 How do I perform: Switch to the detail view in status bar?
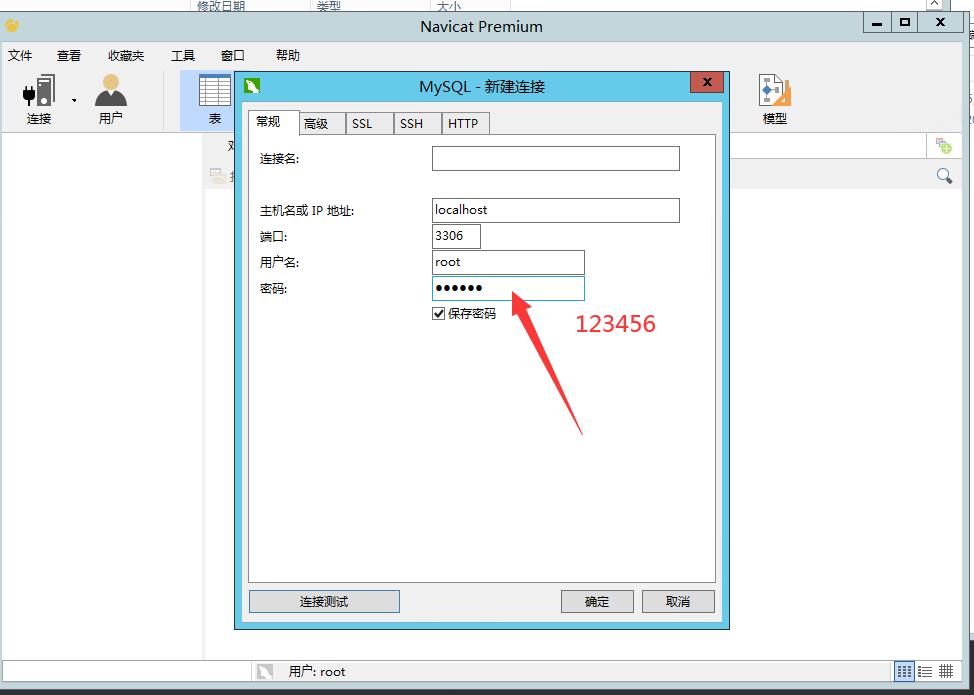(x=946, y=672)
